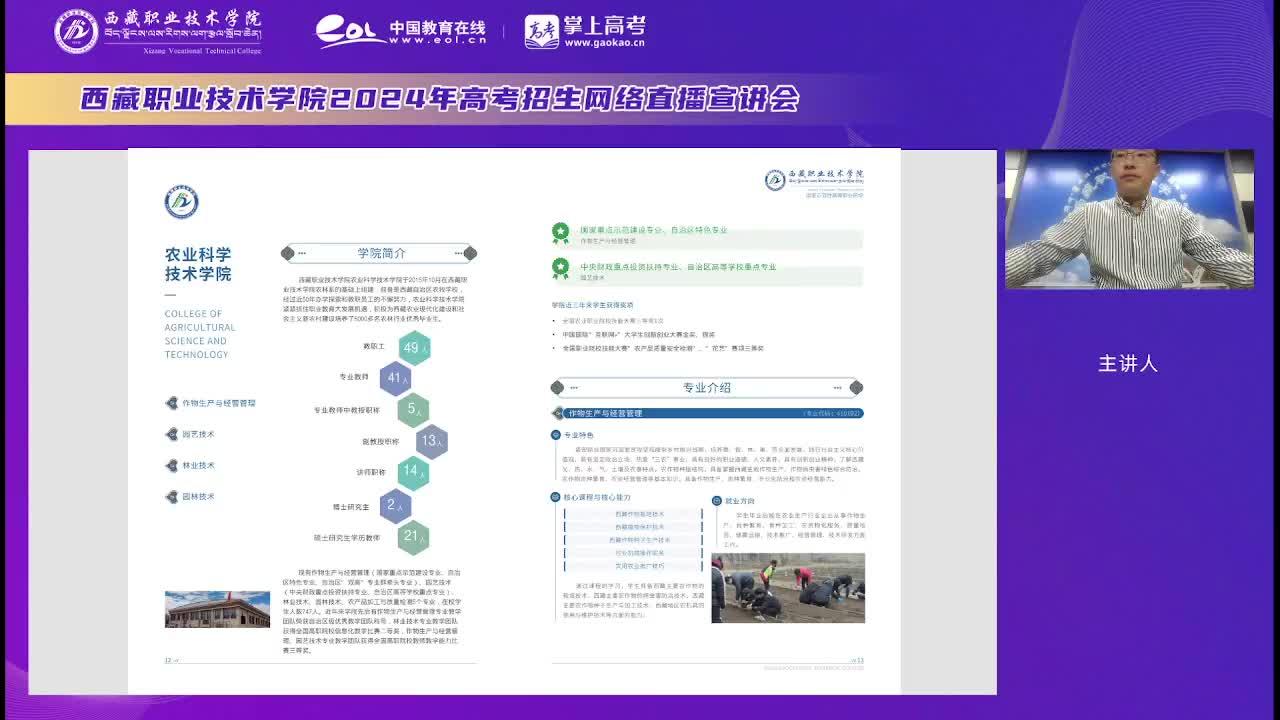The image size is (1280, 720).
Task: Click the hexagon showing 2 博士研究生
Action: pyautogui.click(x=396, y=506)
